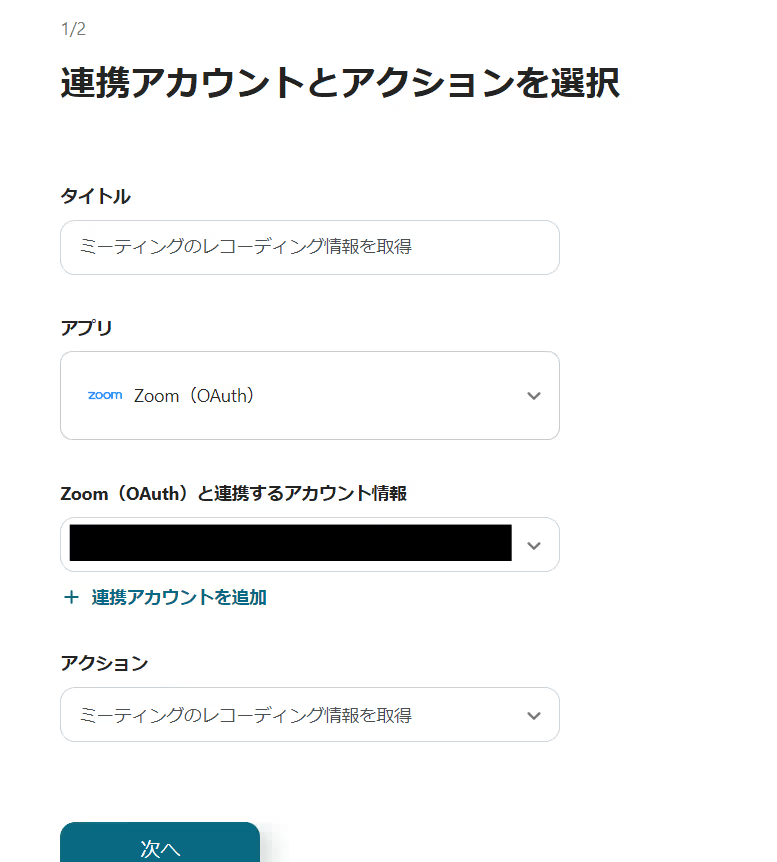
Task: Click the chevron arrow in the account info field
Action: point(534,545)
